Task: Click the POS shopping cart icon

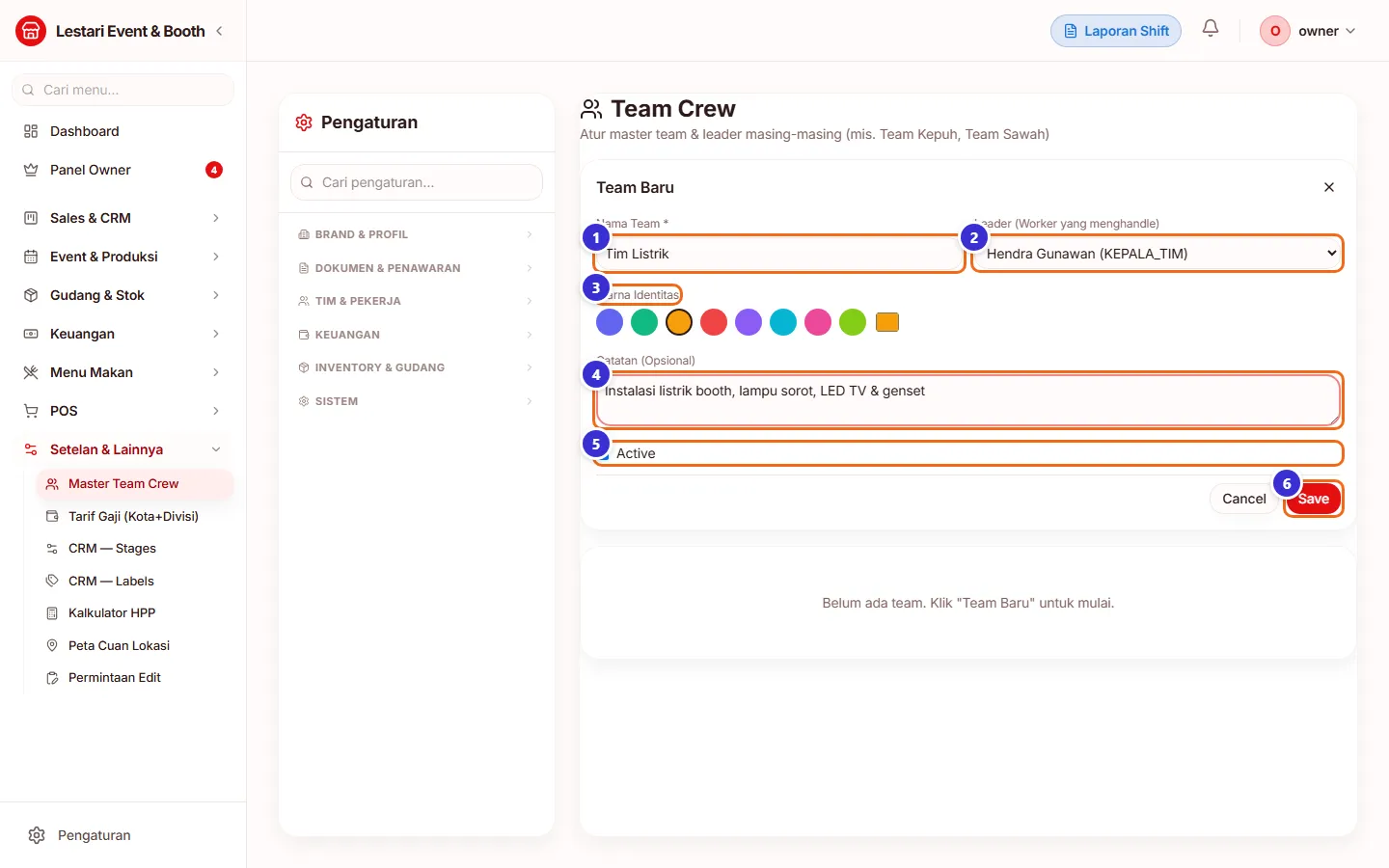Action: (31, 411)
